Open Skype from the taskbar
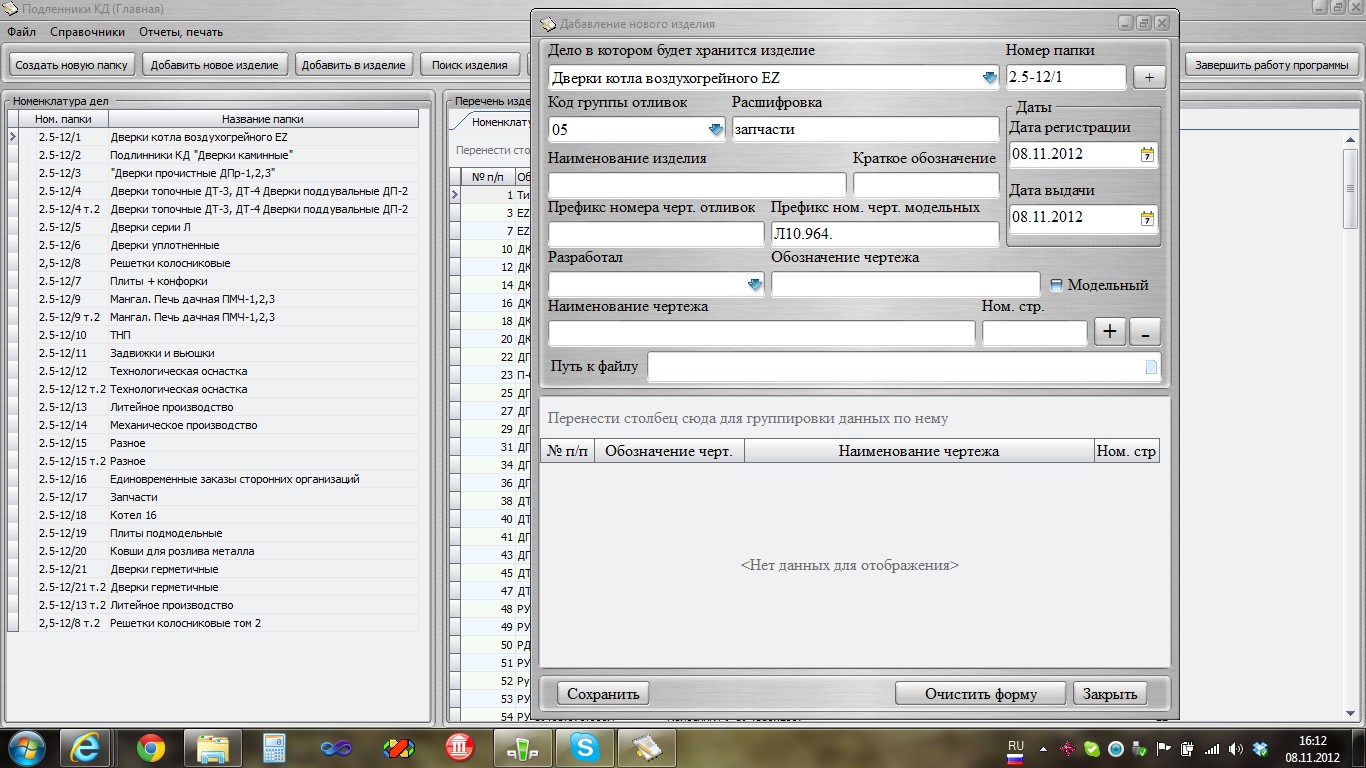This screenshot has height=768, width=1366. click(x=585, y=747)
